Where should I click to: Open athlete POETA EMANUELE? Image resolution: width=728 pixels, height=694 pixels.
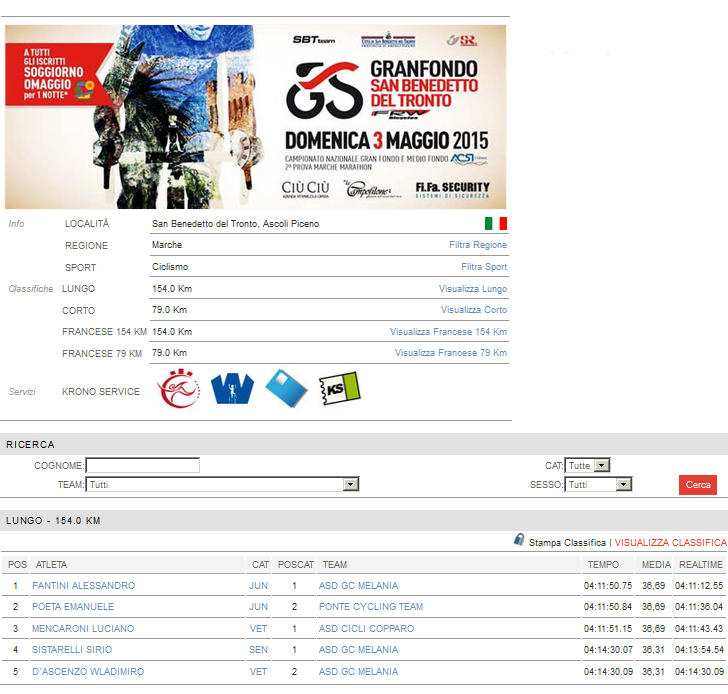pos(73,607)
